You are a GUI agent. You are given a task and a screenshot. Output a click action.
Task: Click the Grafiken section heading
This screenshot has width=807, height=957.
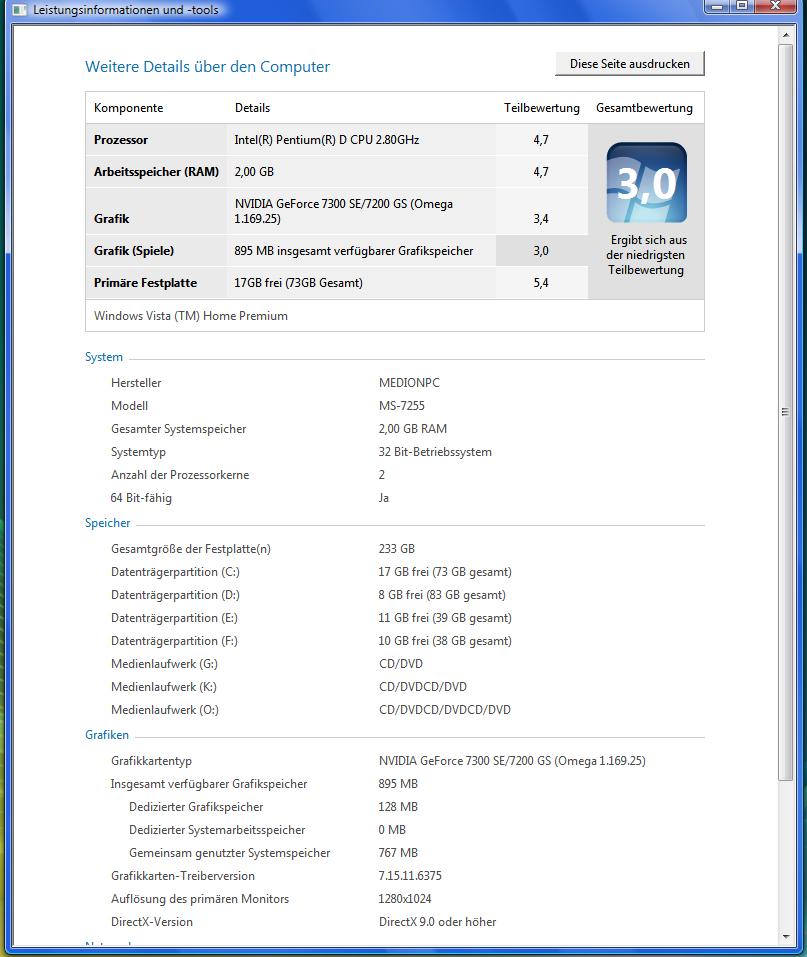point(107,735)
